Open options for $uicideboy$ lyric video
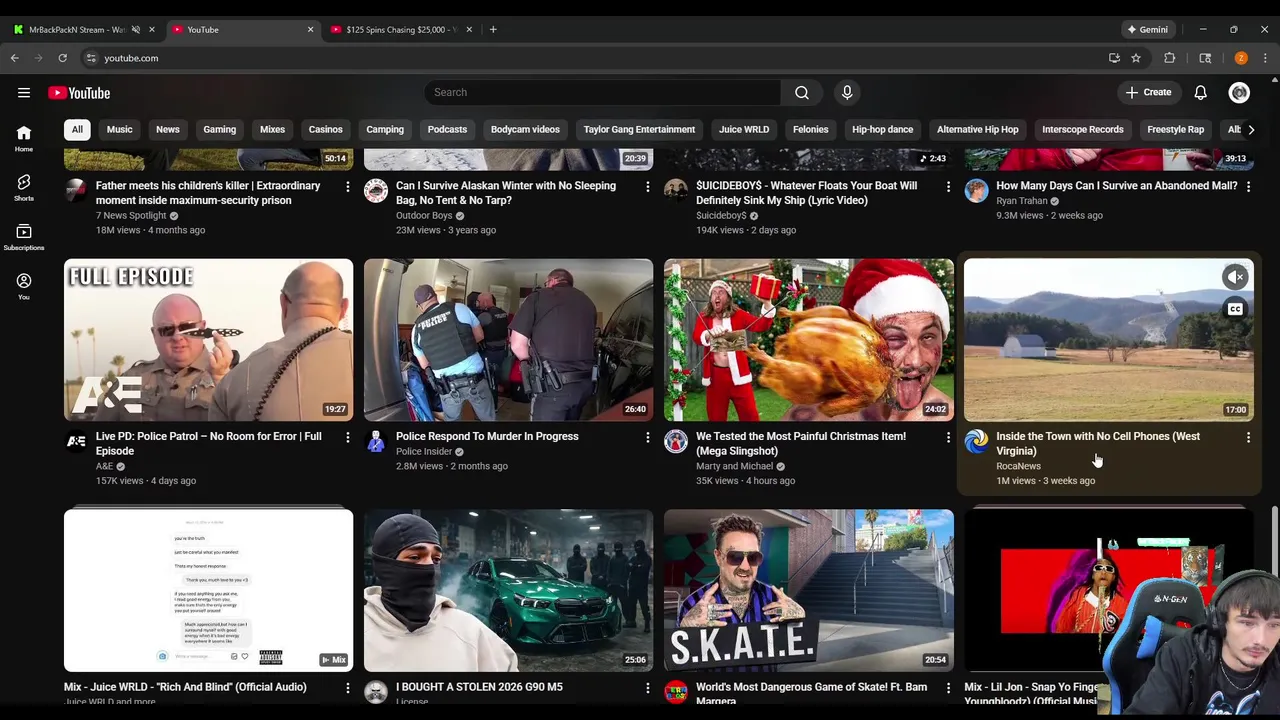This screenshot has height=720, width=1280. tap(948, 186)
